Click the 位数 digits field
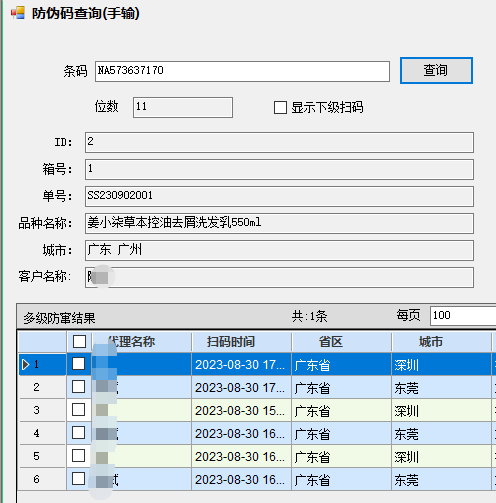 [x=183, y=107]
